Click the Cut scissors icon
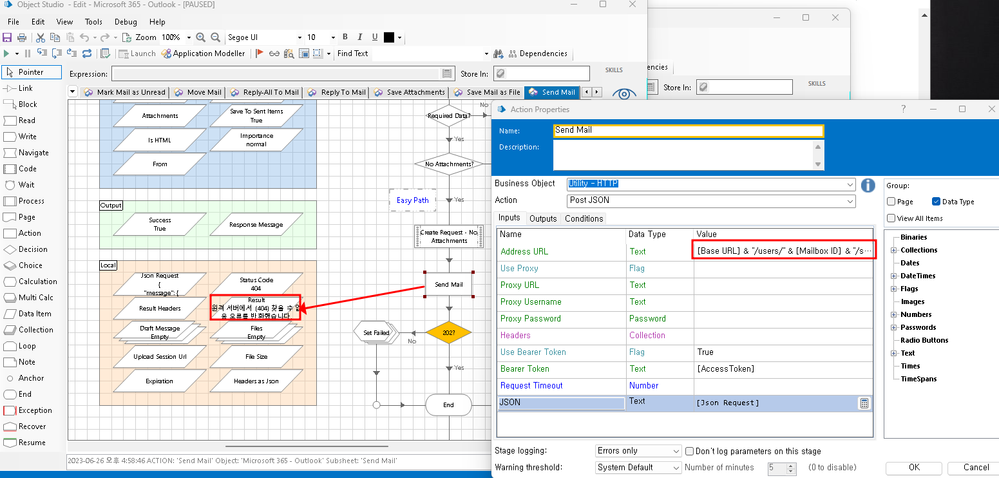 pyautogui.click(x=40, y=37)
